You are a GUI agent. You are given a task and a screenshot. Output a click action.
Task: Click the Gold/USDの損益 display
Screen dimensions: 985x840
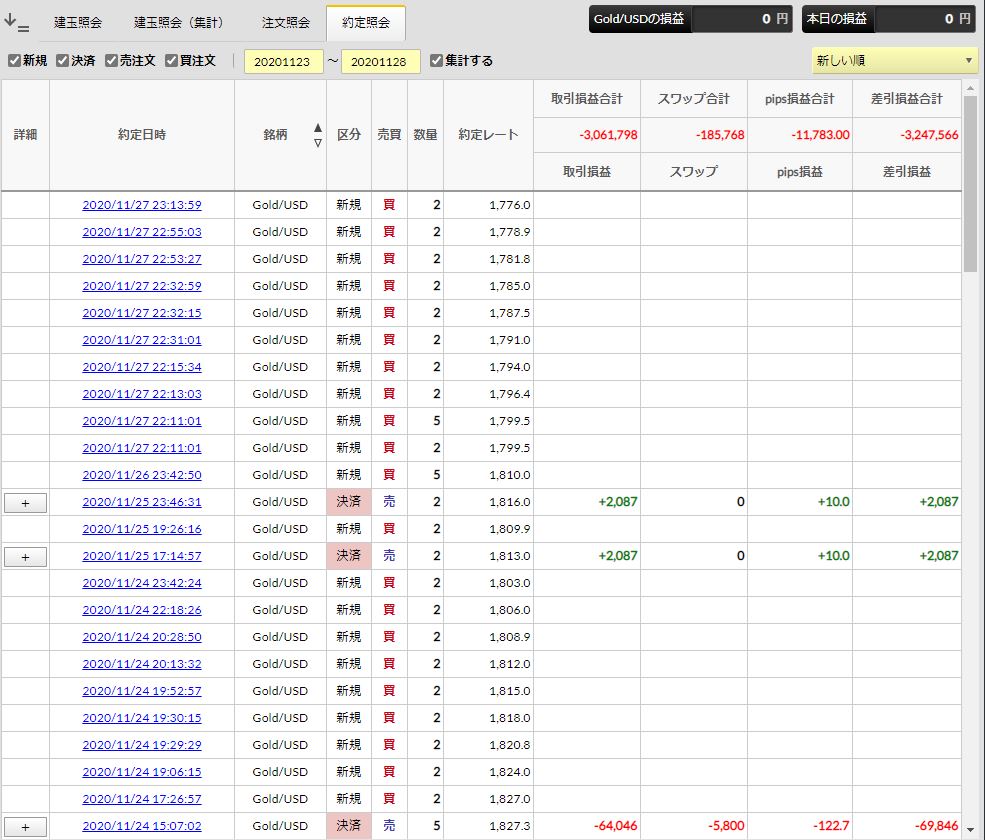pos(690,19)
